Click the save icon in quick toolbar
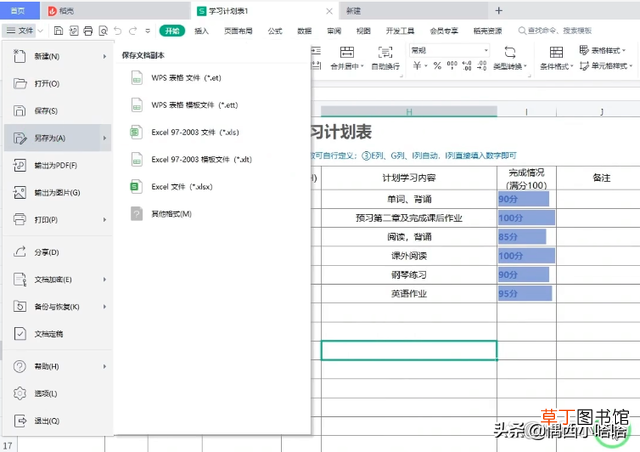The width and height of the screenshot is (640, 452). 58,31
